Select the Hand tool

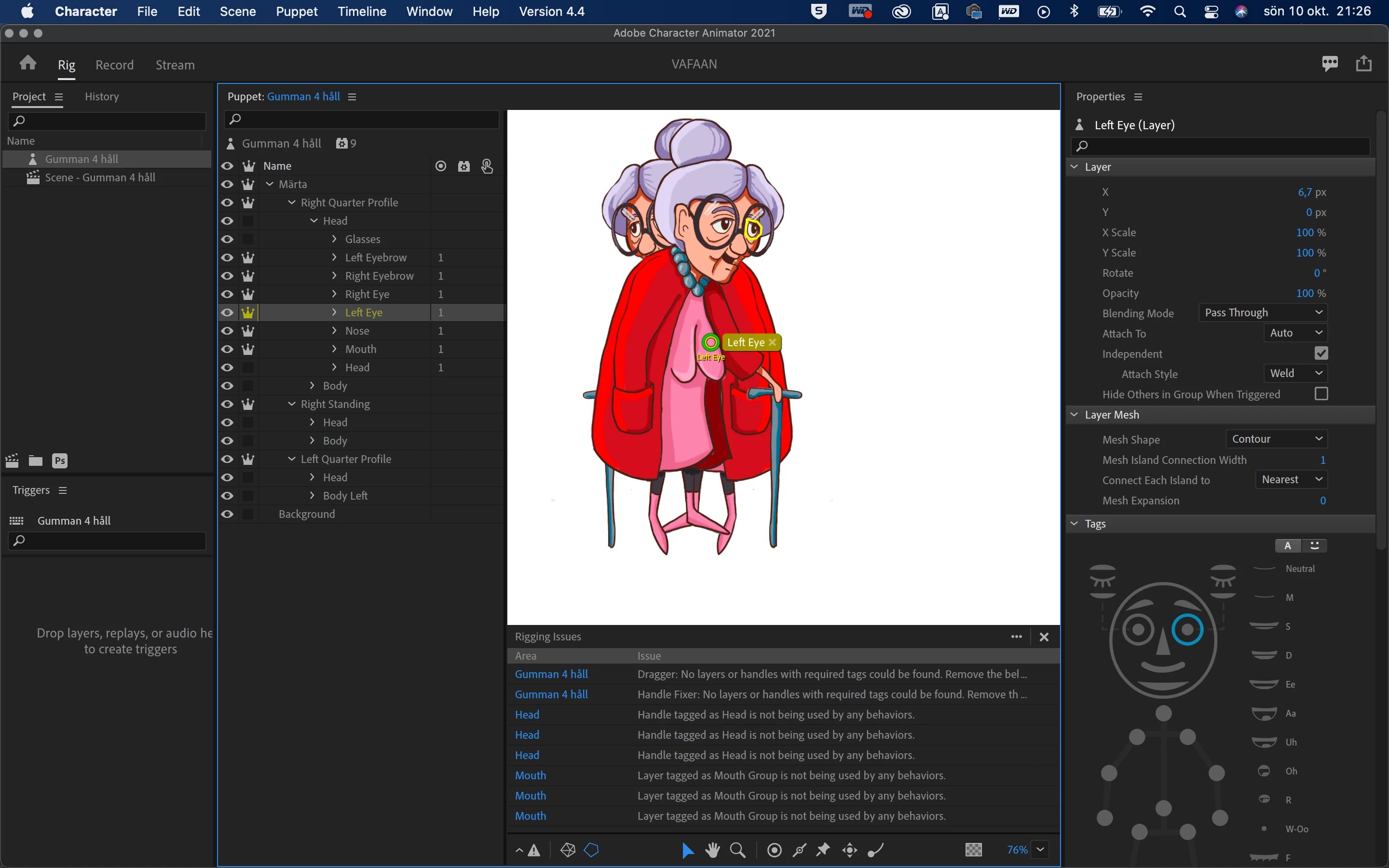(712, 850)
